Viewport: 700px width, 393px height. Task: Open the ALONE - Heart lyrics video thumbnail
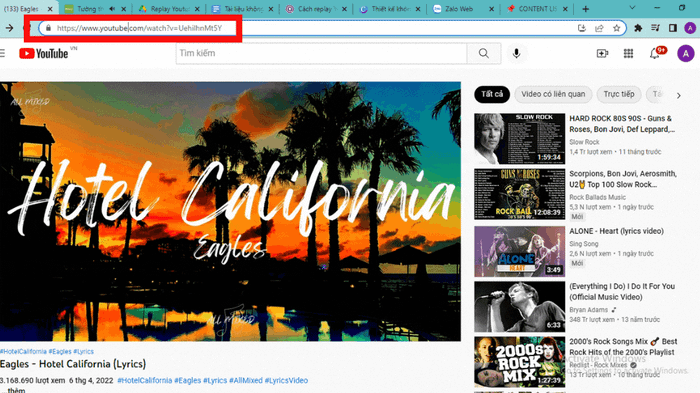click(520, 251)
